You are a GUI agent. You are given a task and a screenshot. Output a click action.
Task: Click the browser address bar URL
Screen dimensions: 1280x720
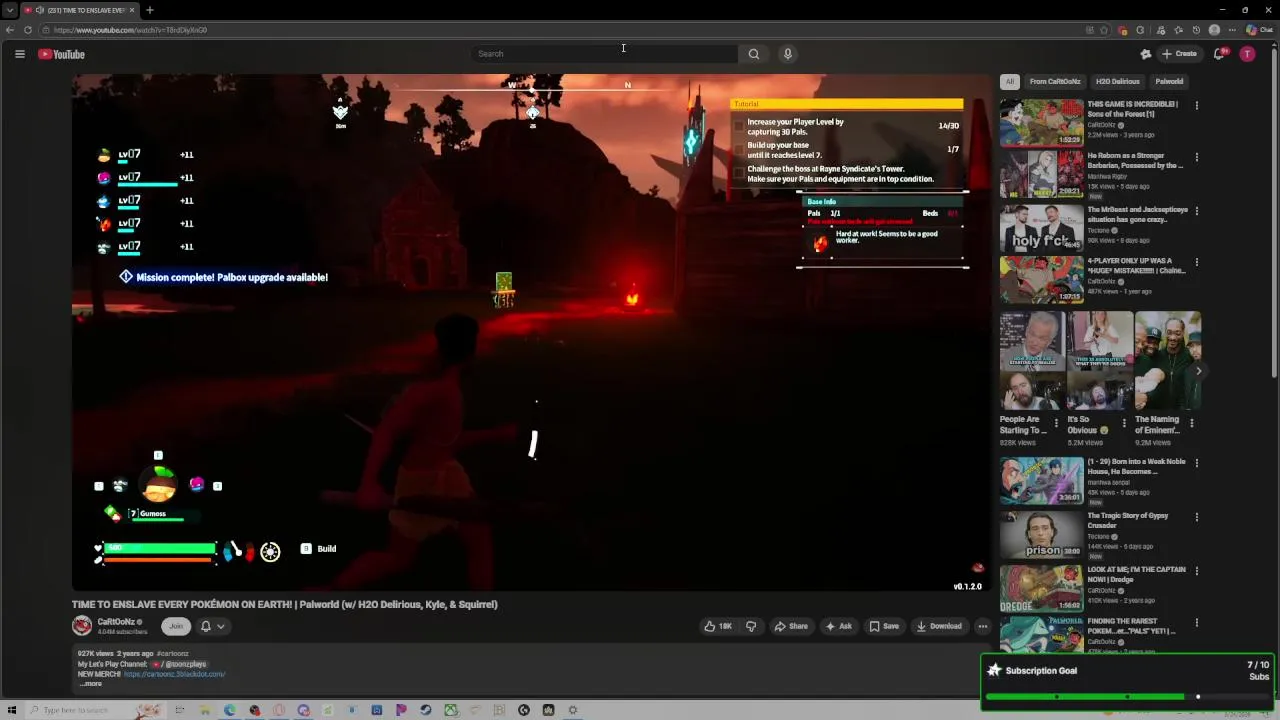[130, 30]
